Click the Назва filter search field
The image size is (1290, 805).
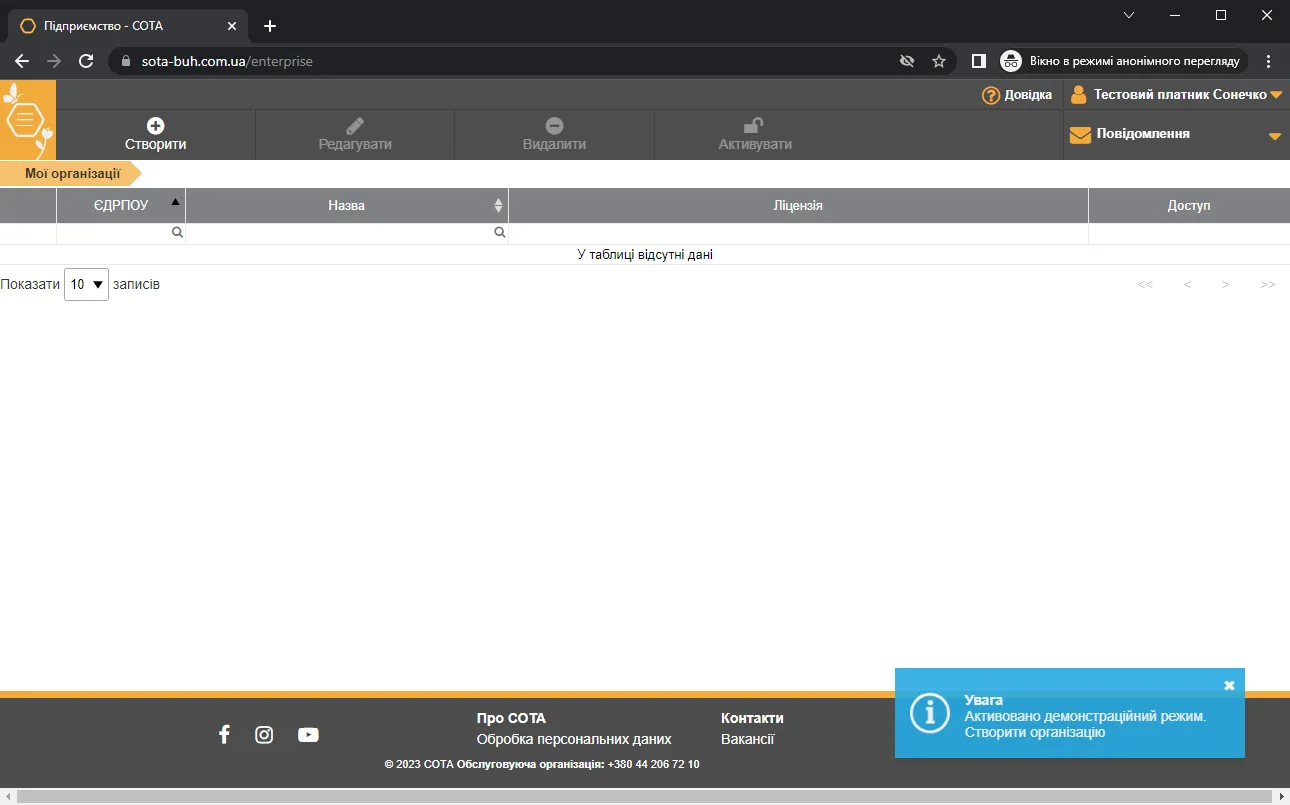click(347, 233)
